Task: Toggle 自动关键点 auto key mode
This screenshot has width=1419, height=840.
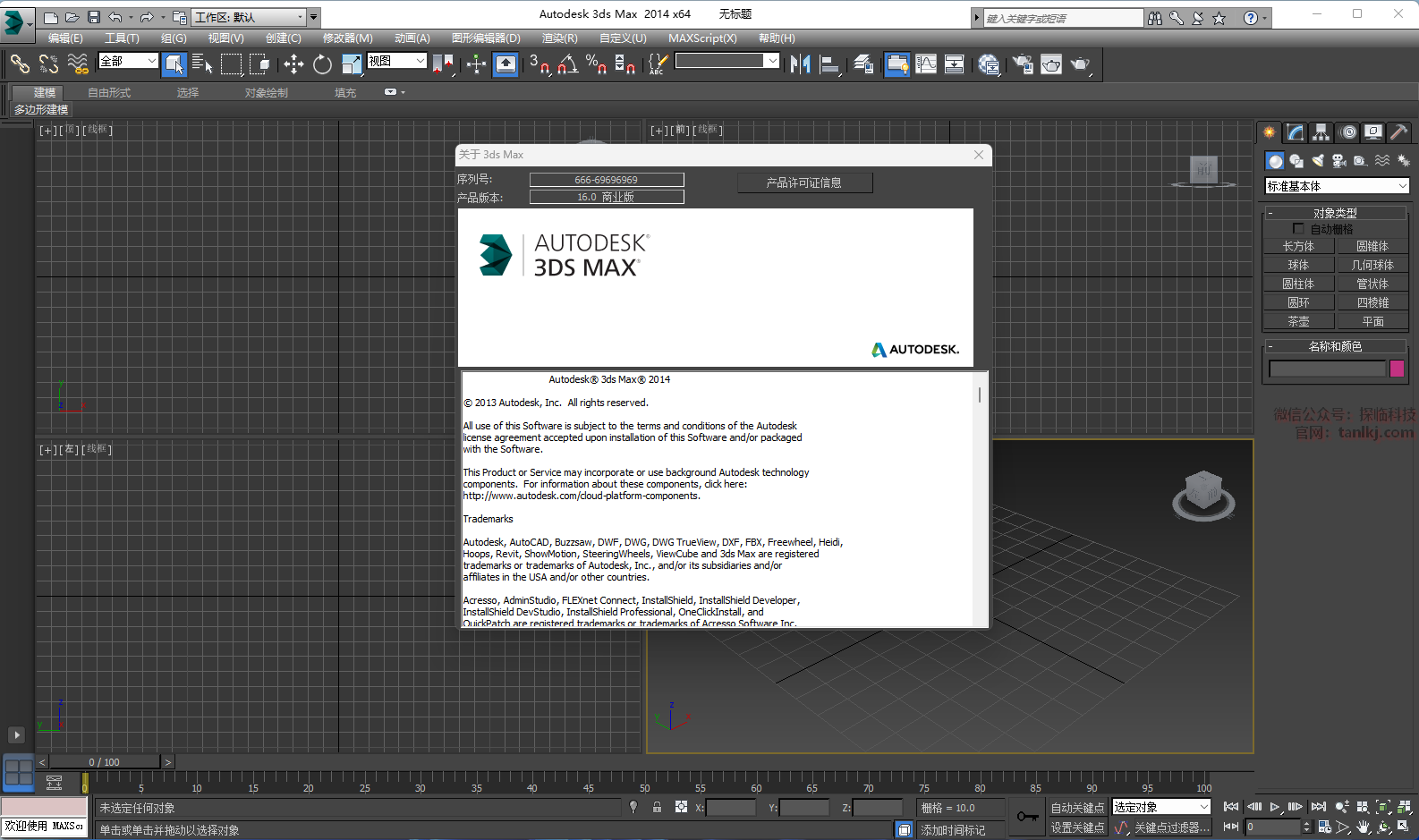Action: 1077,808
